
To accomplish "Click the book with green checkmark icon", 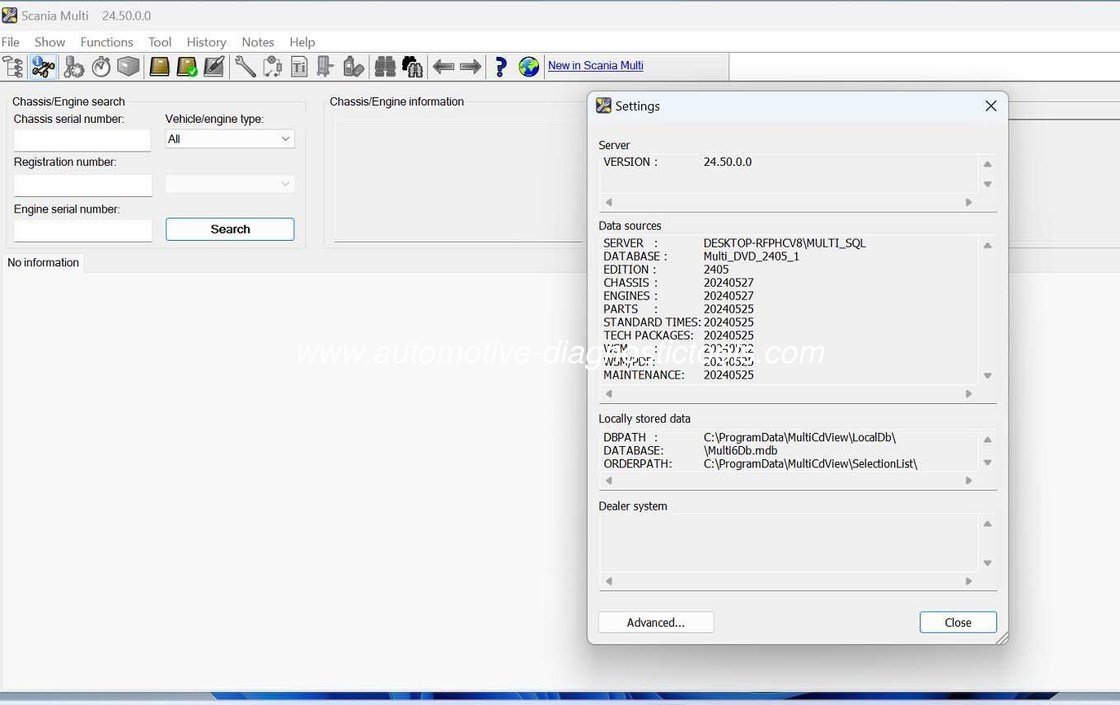I will (187, 67).
